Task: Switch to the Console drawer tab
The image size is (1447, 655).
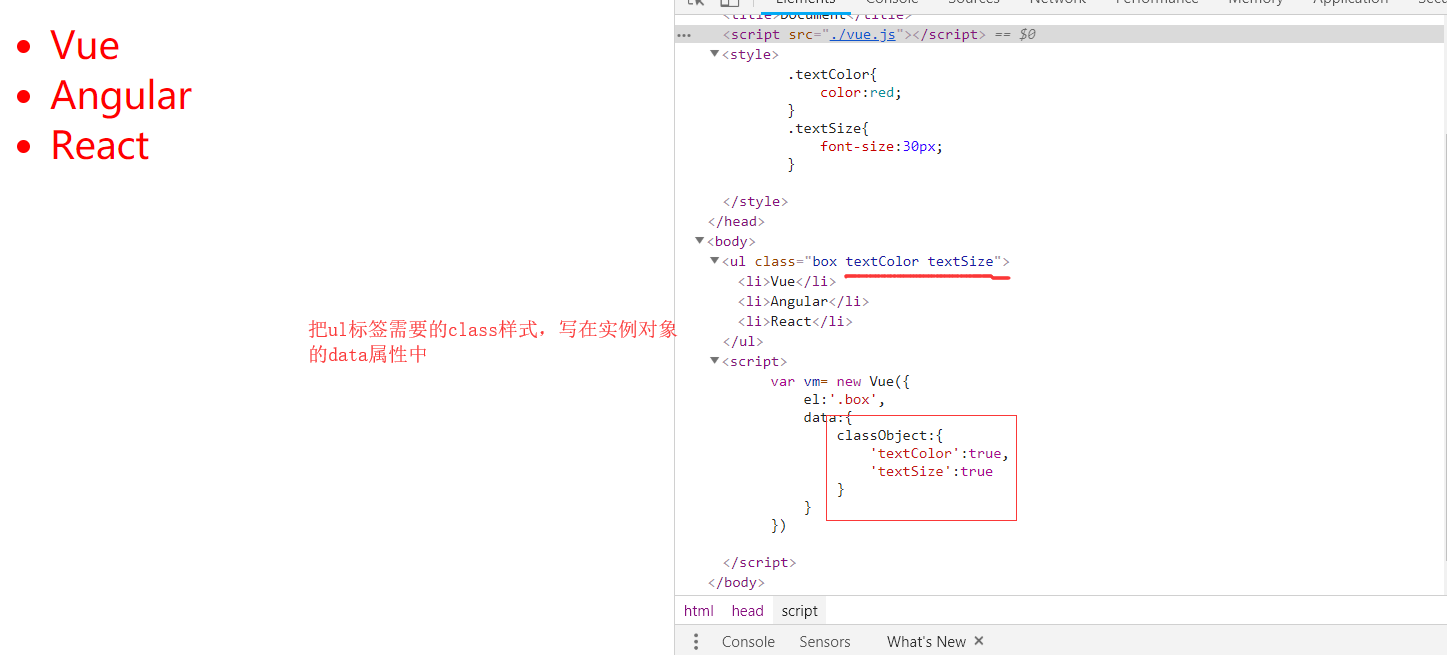Action: pyautogui.click(x=748, y=642)
